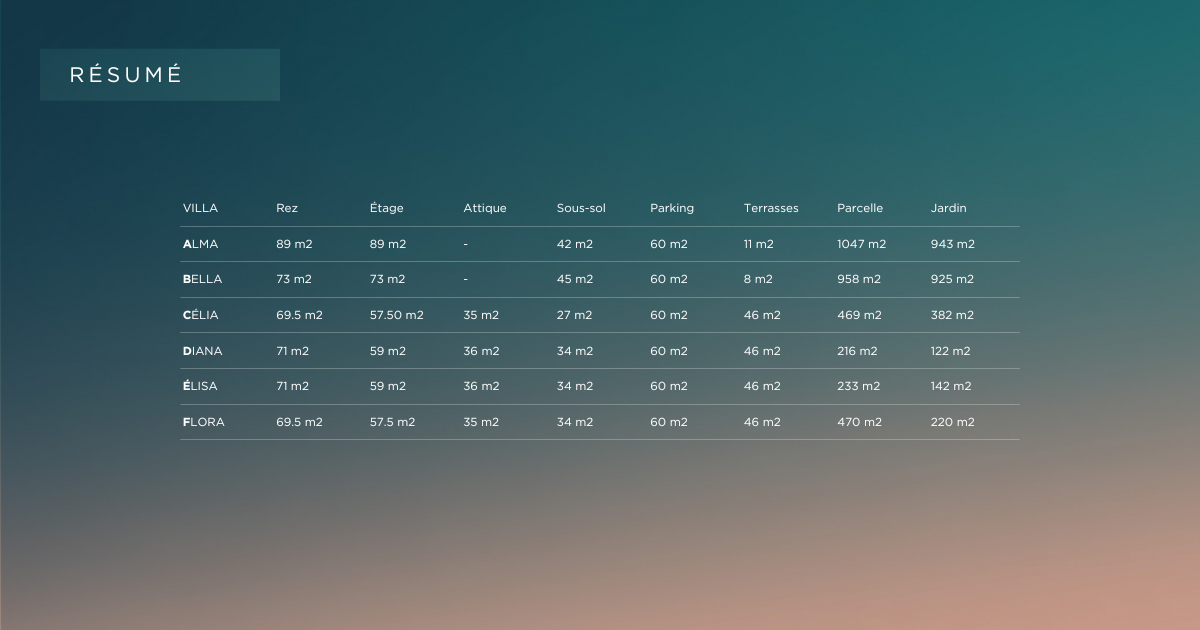
Task: Click the Rez column header
Action: (x=287, y=208)
